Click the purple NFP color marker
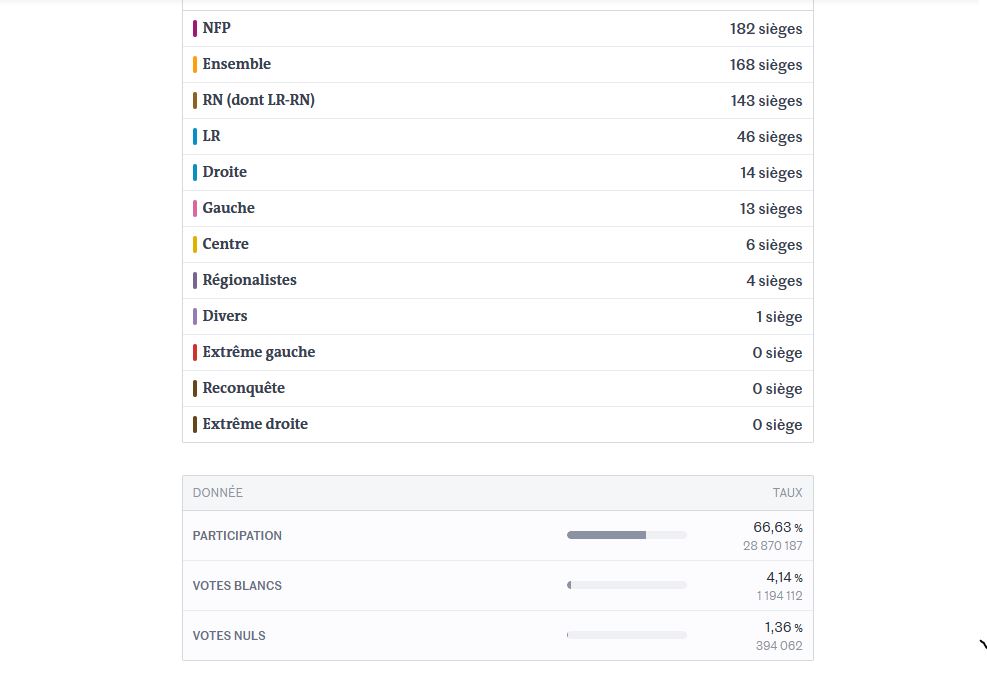The height and width of the screenshot is (680, 987). (195, 29)
